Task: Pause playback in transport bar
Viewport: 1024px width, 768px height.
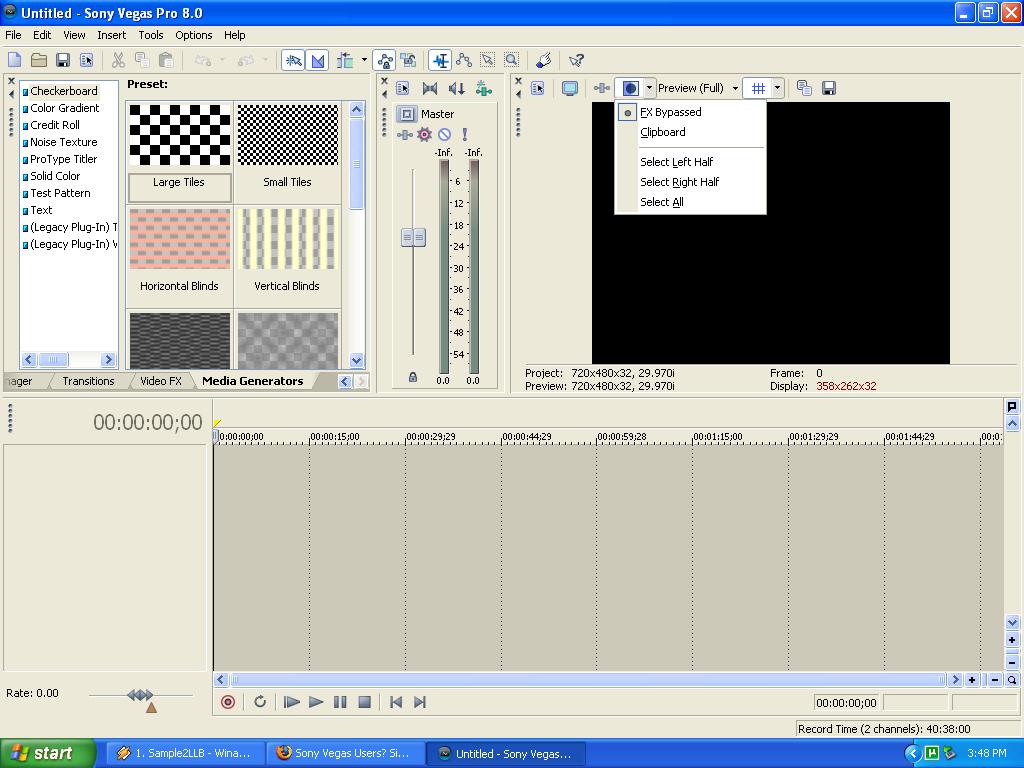Action: pyautogui.click(x=340, y=702)
